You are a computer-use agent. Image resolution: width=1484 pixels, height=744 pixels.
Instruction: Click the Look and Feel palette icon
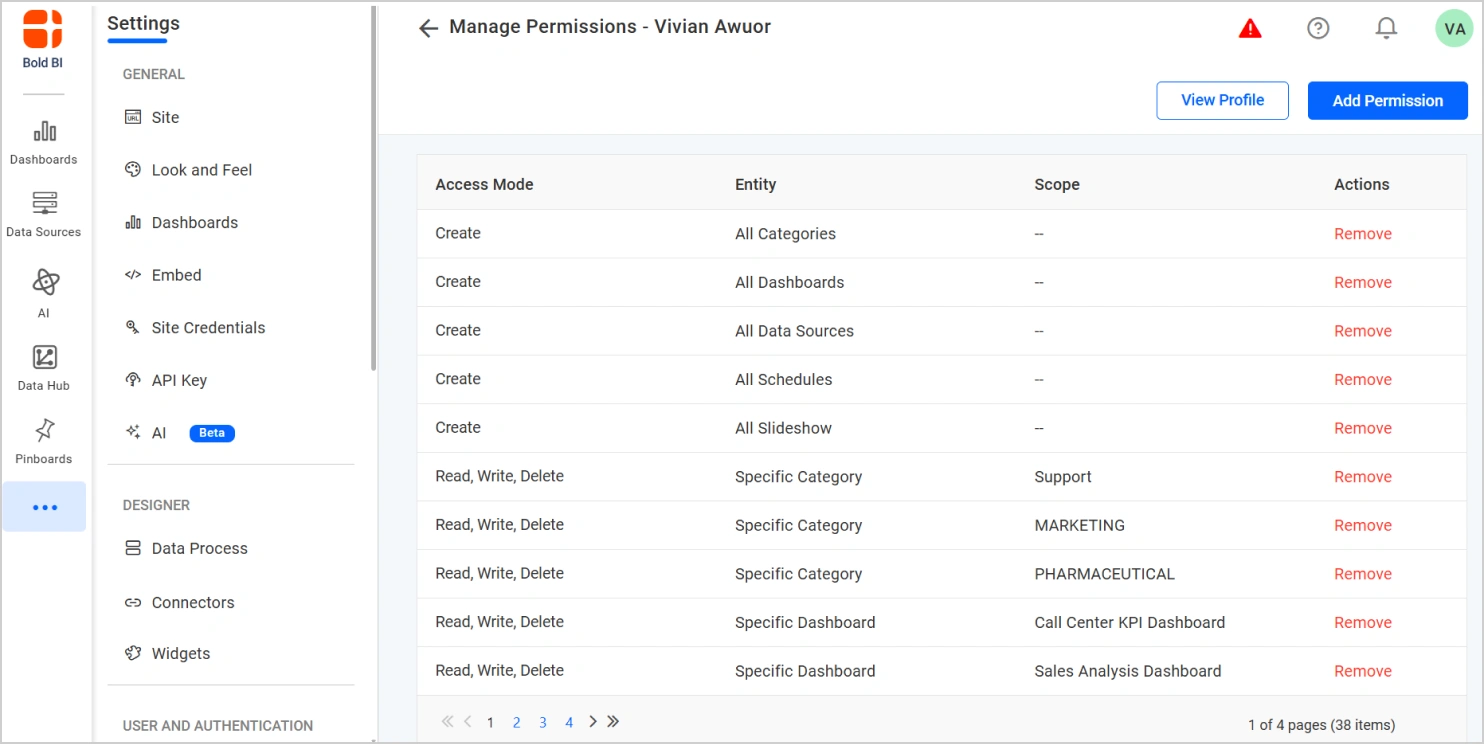pos(133,169)
